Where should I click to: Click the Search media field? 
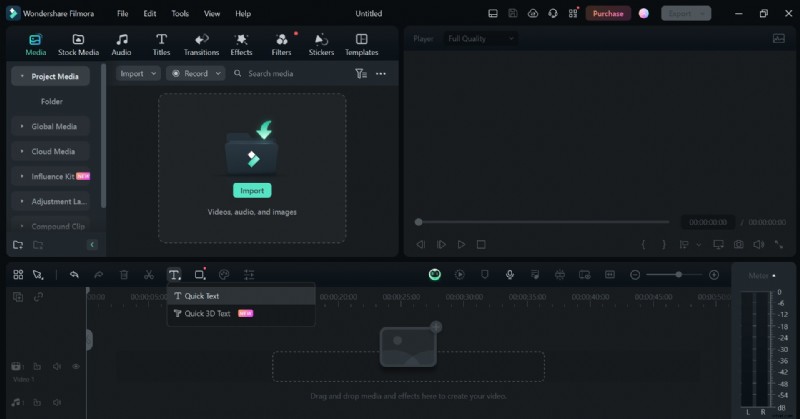coord(285,74)
